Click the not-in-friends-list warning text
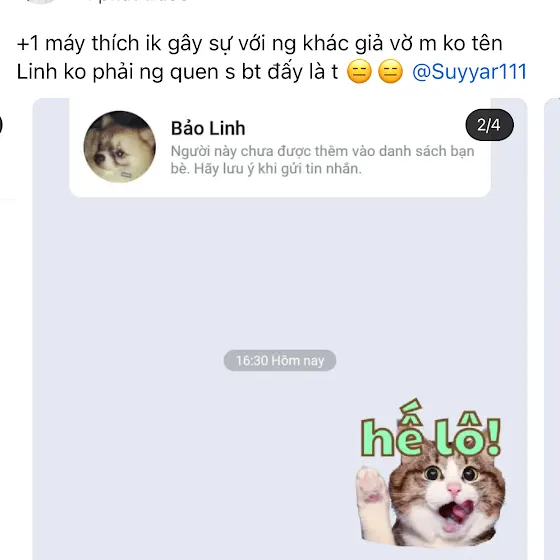Viewport: 560px width, 560px height. pyautogui.click(x=322, y=160)
